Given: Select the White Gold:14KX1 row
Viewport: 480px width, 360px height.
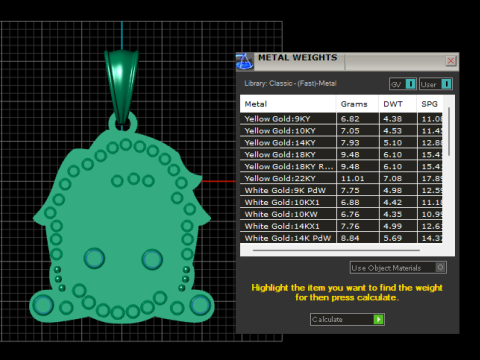Looking at the screenshot, I should 341,226.
